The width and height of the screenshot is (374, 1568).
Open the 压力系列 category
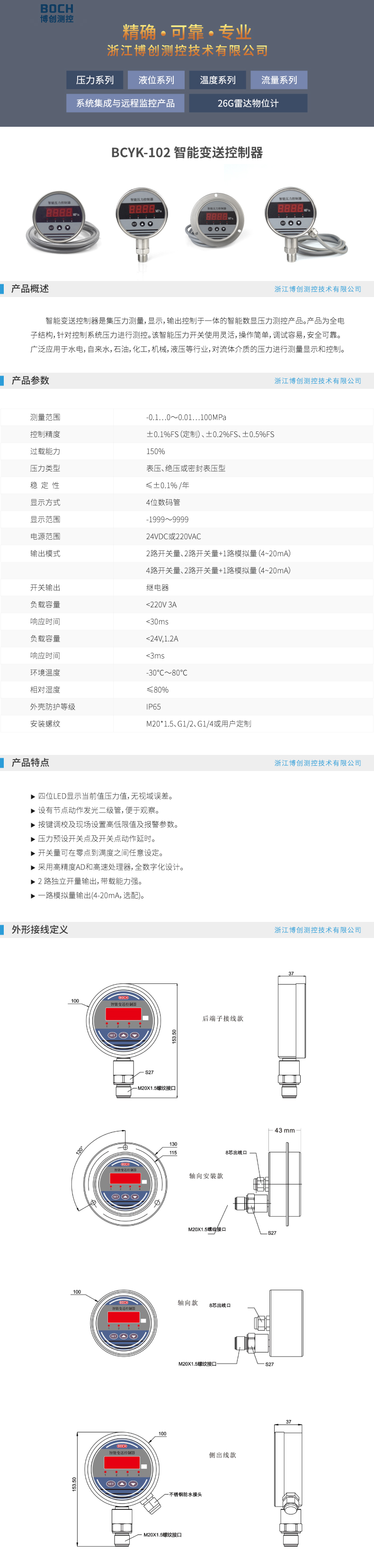point(94,80)
